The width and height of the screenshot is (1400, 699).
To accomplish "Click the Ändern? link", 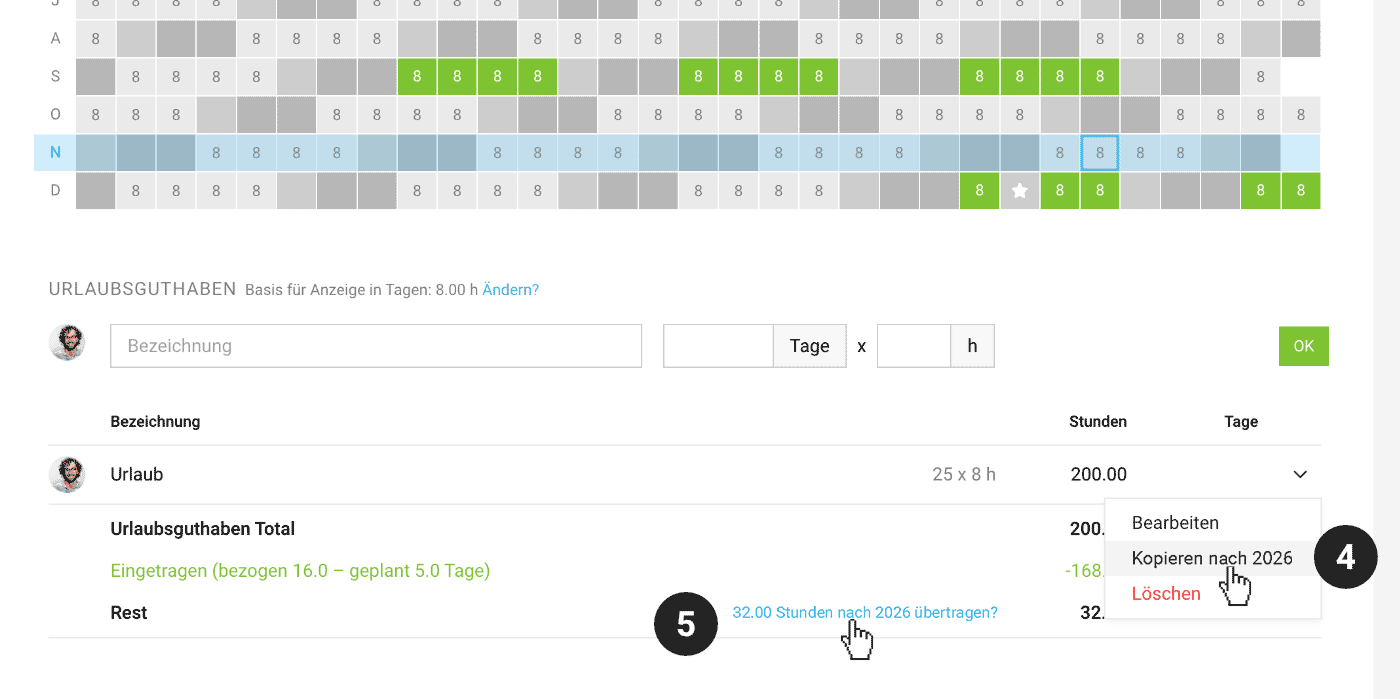I will point(510,290).
